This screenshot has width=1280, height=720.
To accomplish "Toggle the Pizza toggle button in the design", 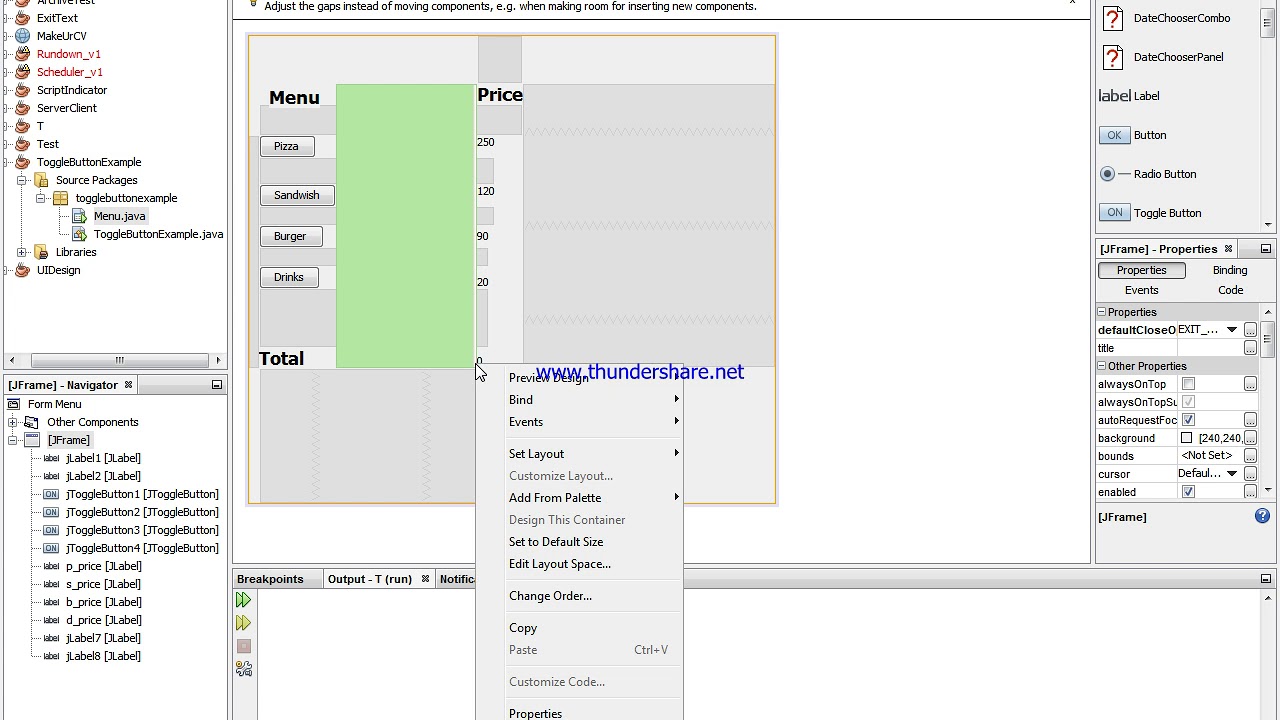I will (x=287, y=146).
